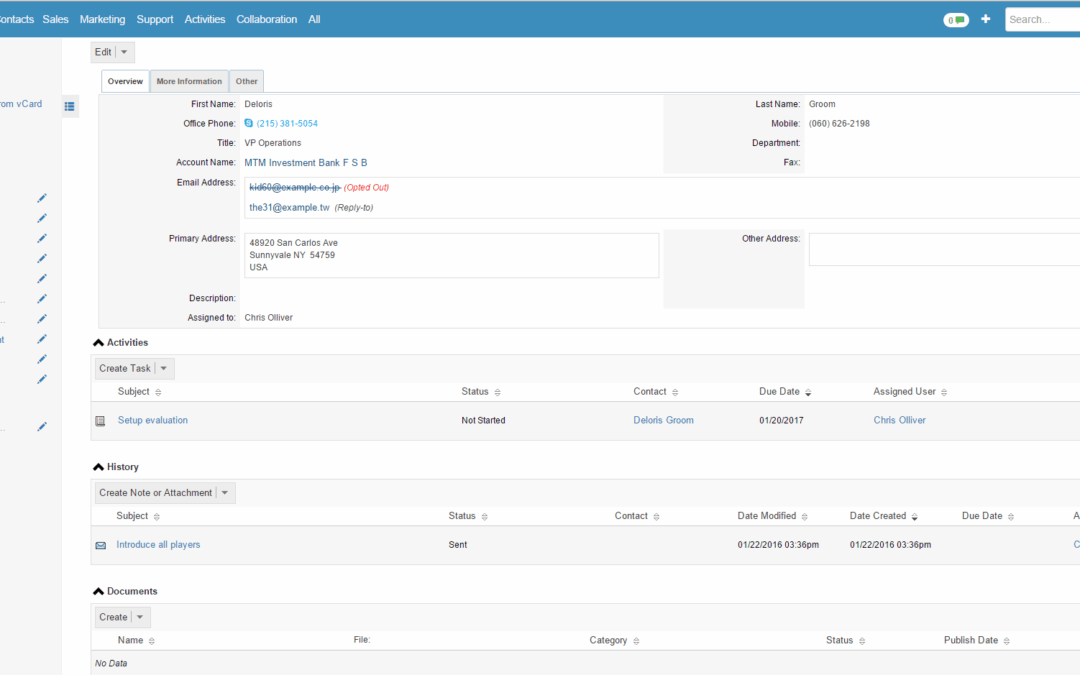Image resolution: width=1080 pixels, height=675 pixels.
Task: Click the VP Operations title value
Action: pos(273,143)
